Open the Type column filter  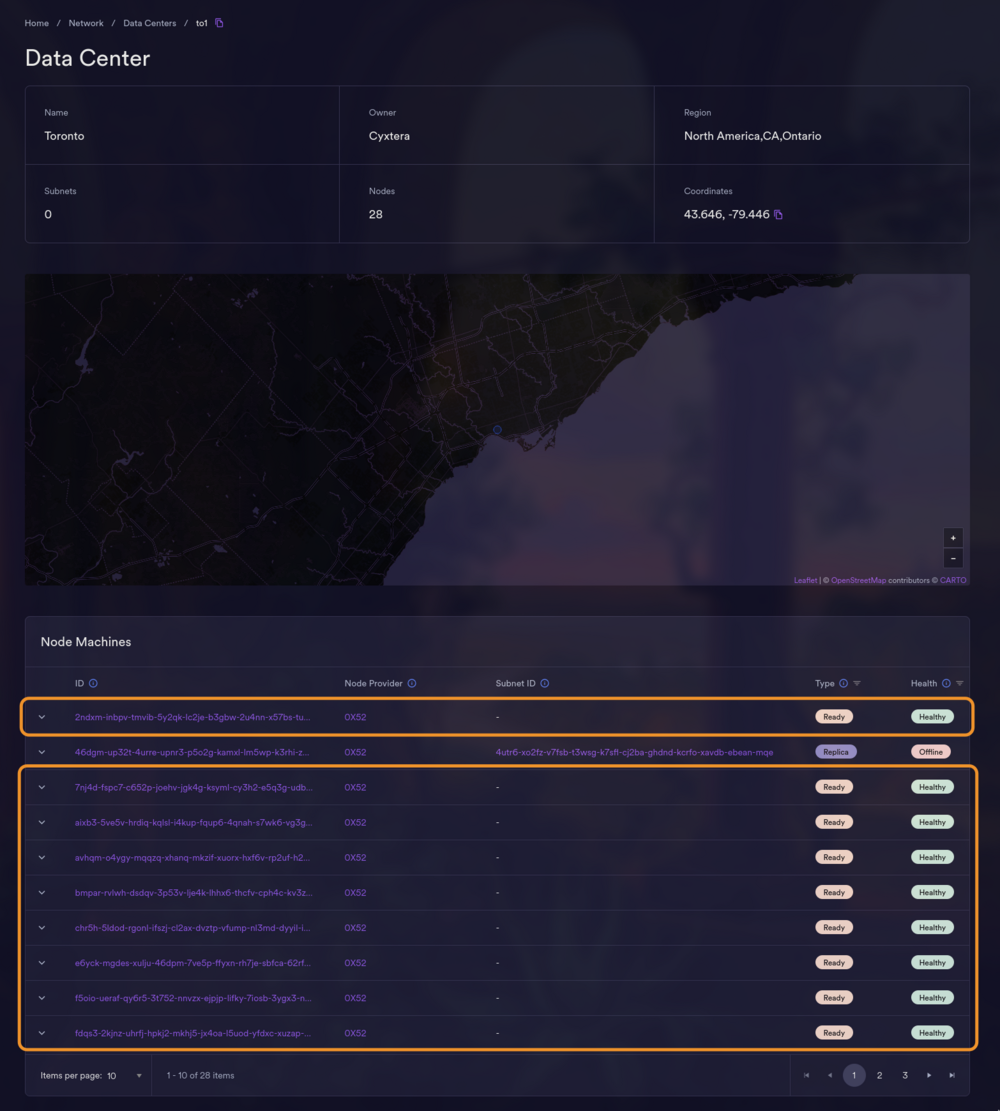click(x=857, y=683)
